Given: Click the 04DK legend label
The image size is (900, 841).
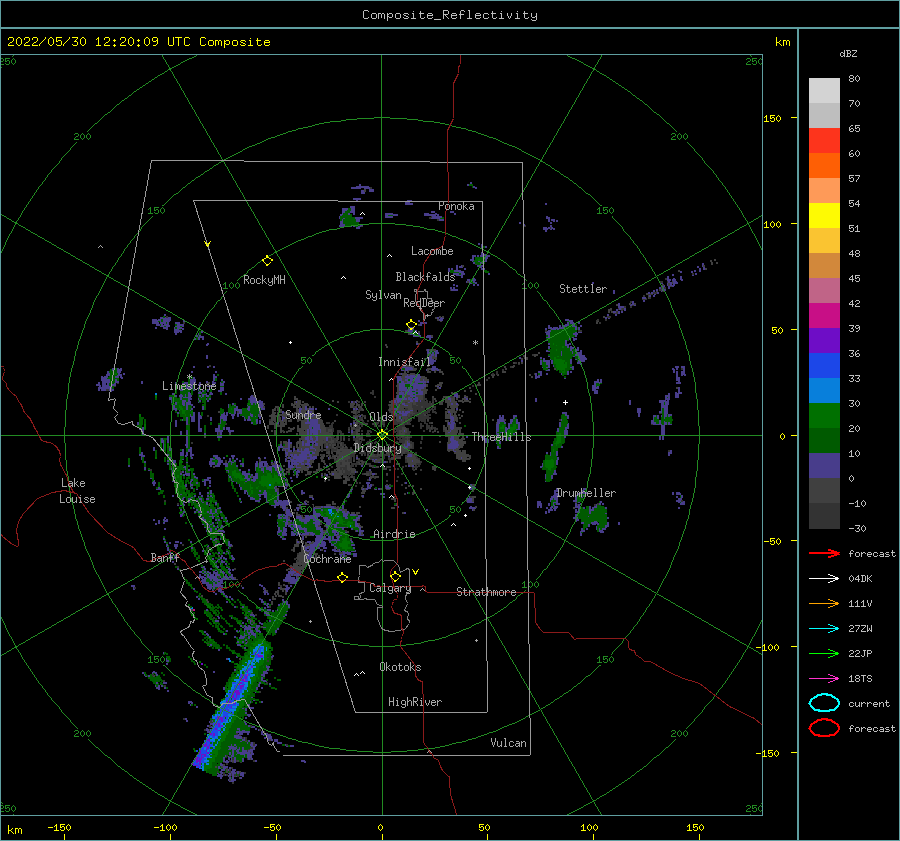Looking at the screenshot, I should (x=860, y=579).
